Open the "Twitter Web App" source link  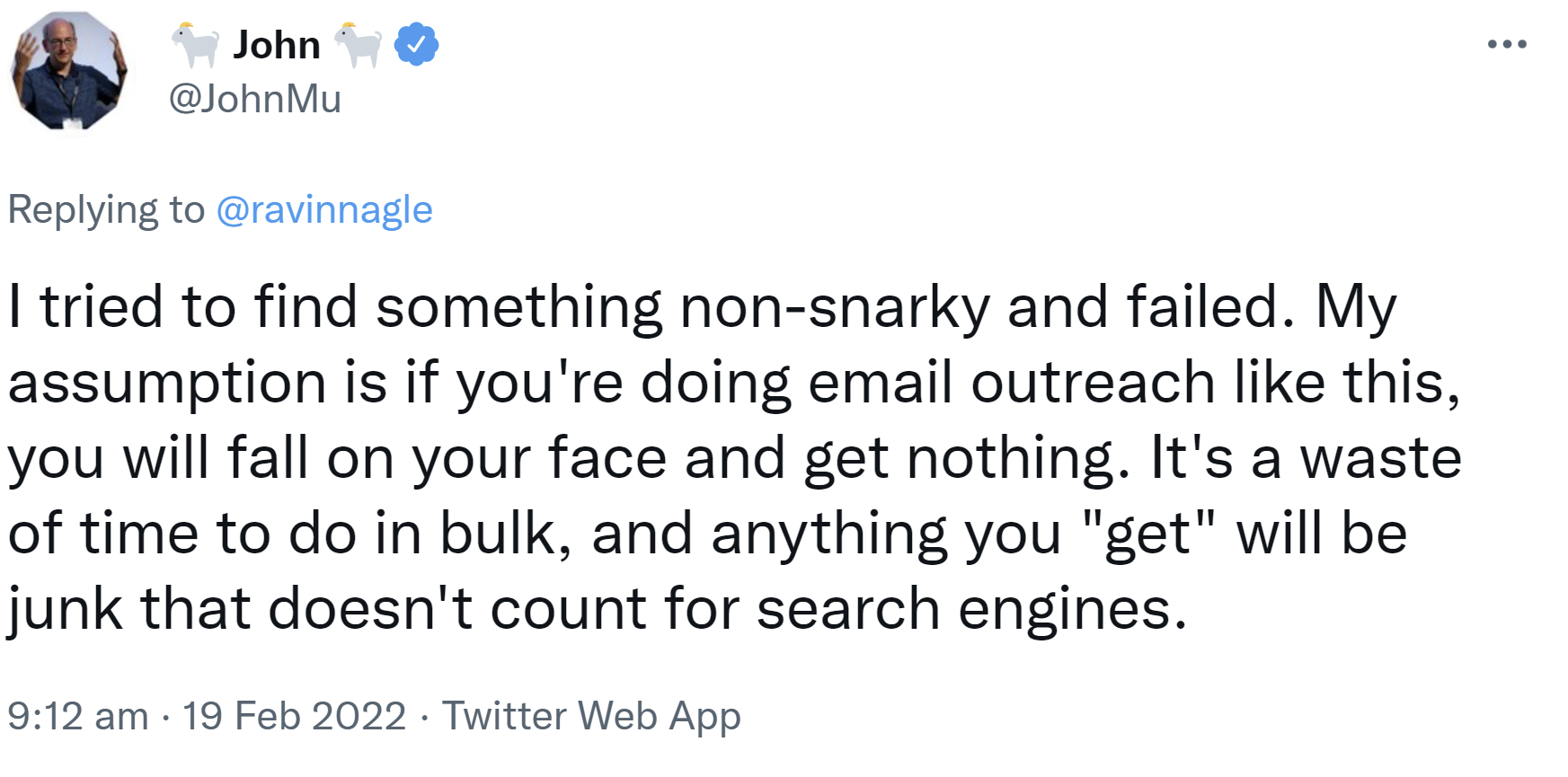point(591,717)
